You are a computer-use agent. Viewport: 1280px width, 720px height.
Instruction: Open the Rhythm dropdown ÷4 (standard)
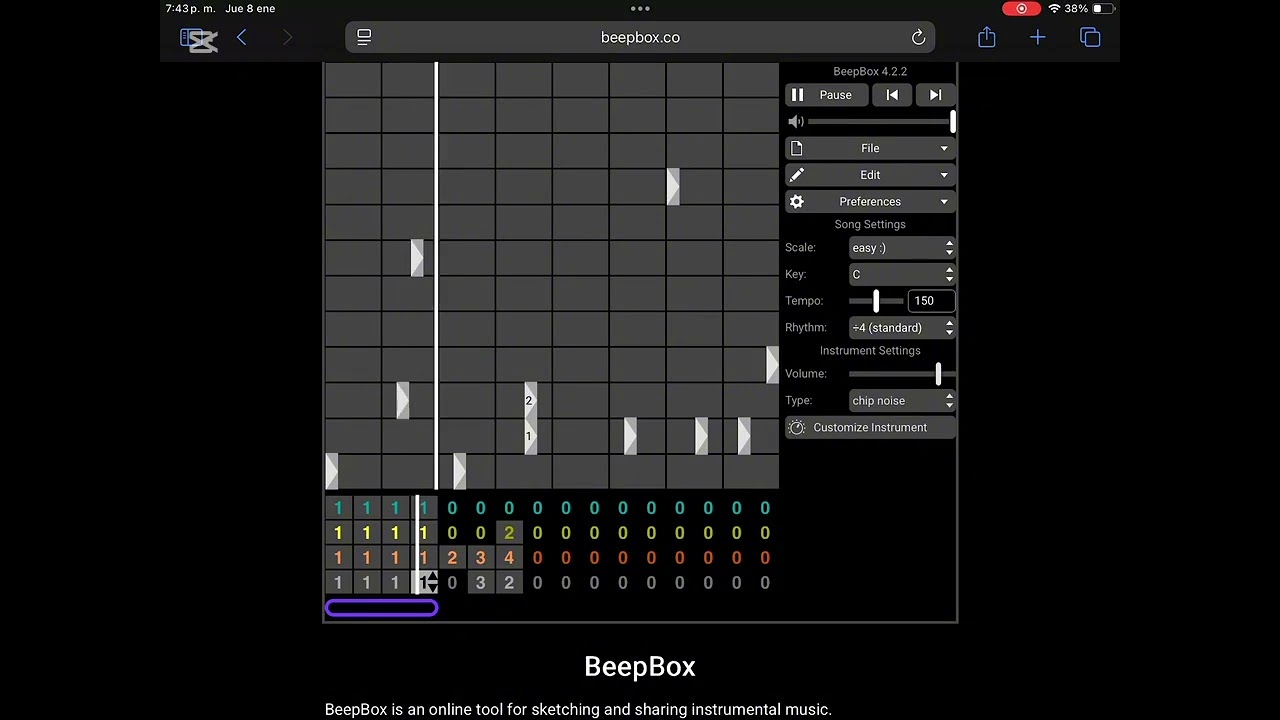point(902,328)
